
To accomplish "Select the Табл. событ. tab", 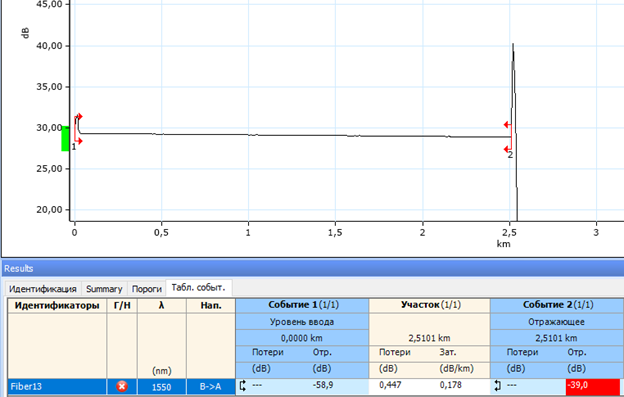I will pyautogui.click(x=198, y=287).
